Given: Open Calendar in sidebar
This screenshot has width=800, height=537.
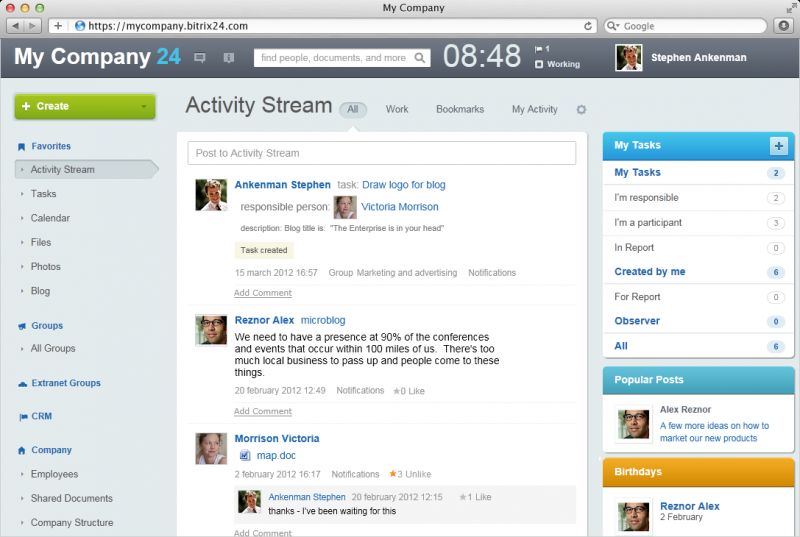Looking at the screenshot, I should 50,218.
